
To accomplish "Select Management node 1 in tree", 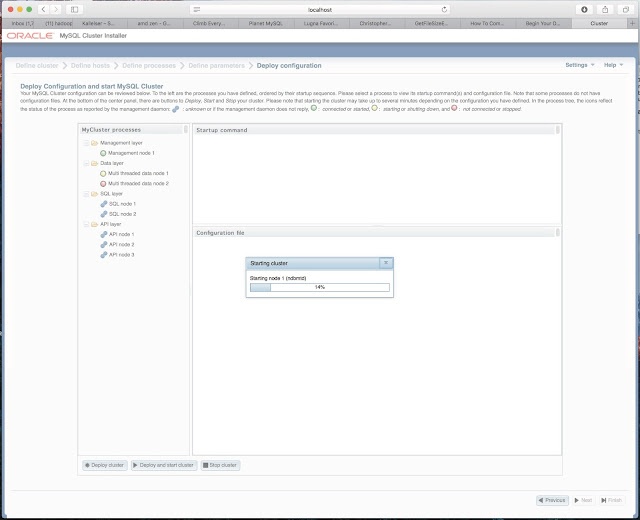I will (131, 153).
